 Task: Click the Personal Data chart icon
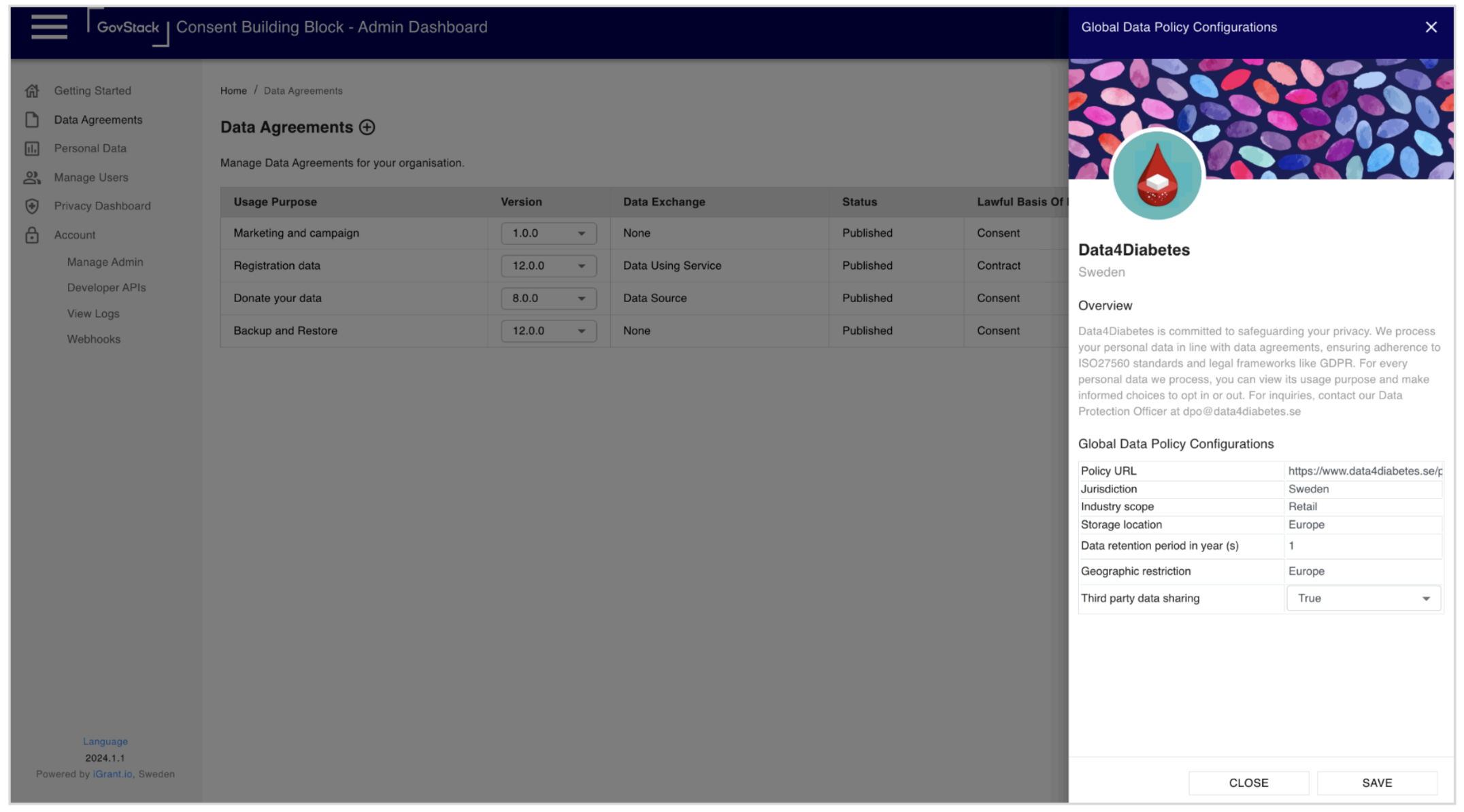[32, 148]
